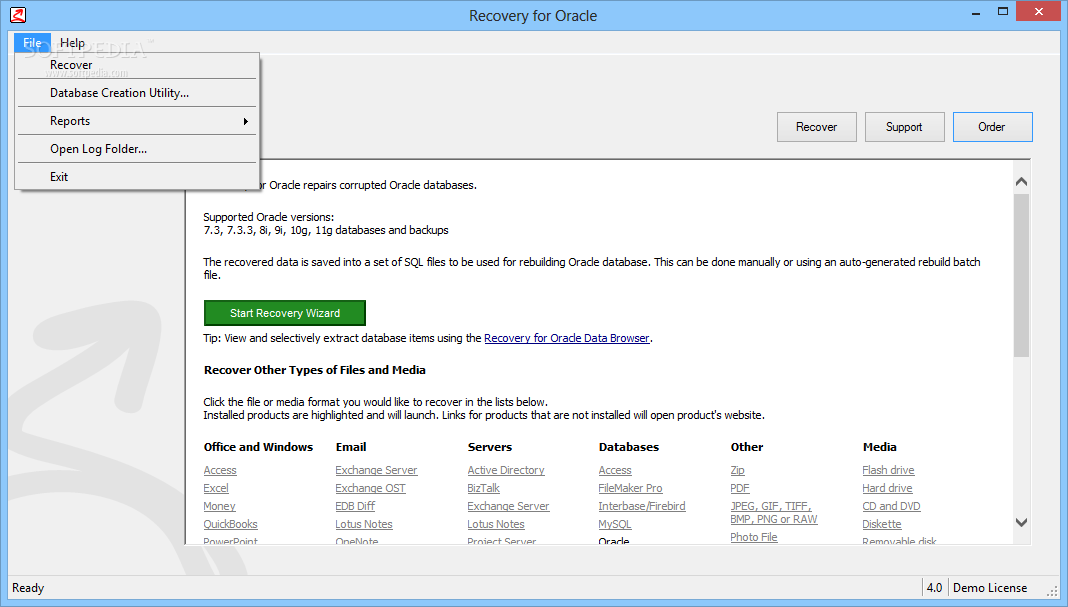The image size is (1068, 607).
Task: Click the Order button
Action: (992, 127)
